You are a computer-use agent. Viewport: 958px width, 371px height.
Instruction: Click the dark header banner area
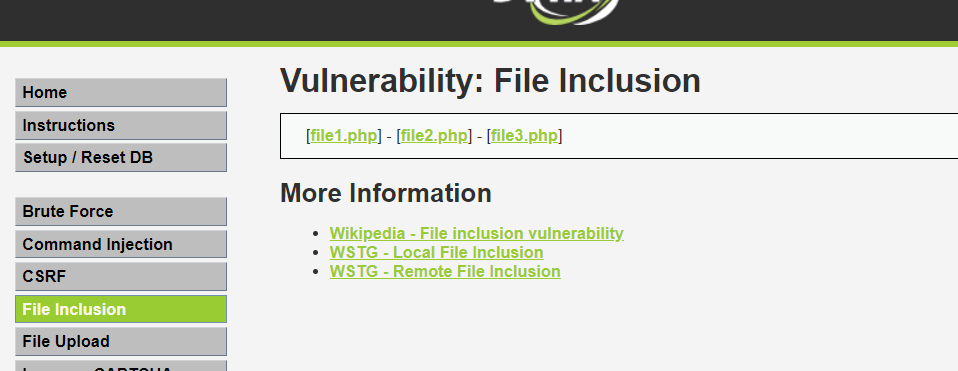(244, 20)
